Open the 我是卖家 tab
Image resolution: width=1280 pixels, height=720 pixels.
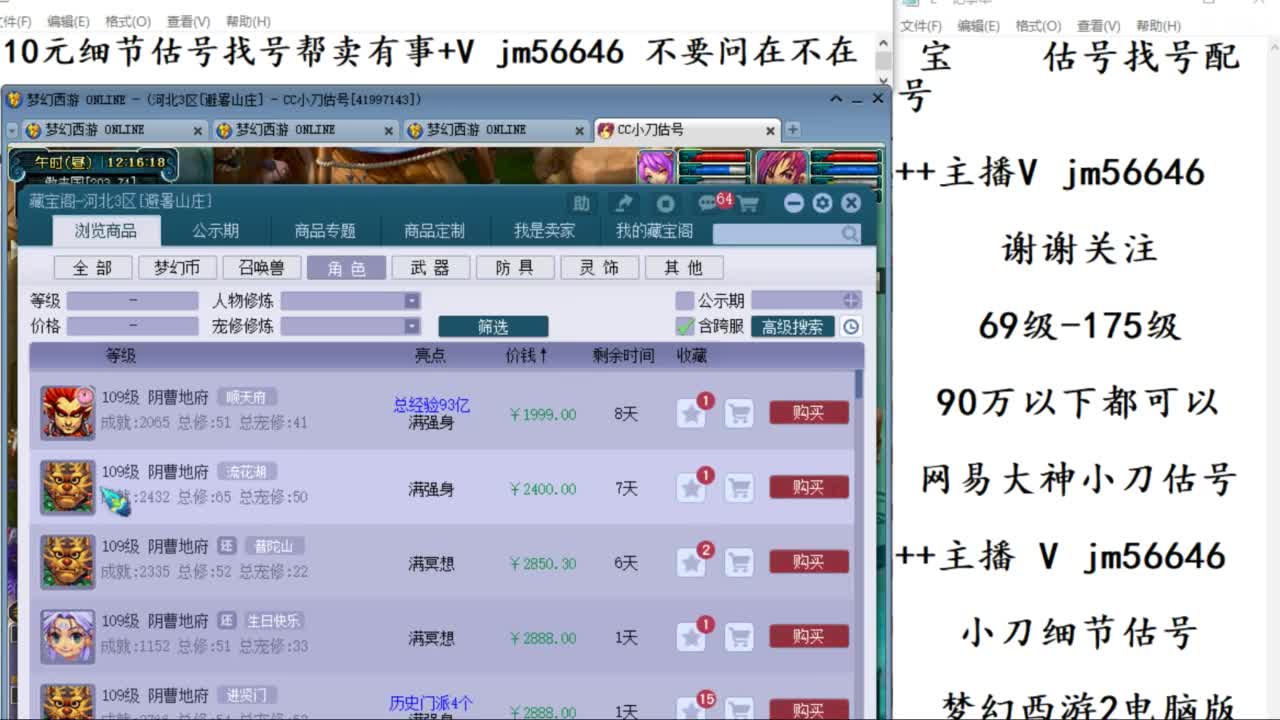pyautogui.click(x=544, y=231)
